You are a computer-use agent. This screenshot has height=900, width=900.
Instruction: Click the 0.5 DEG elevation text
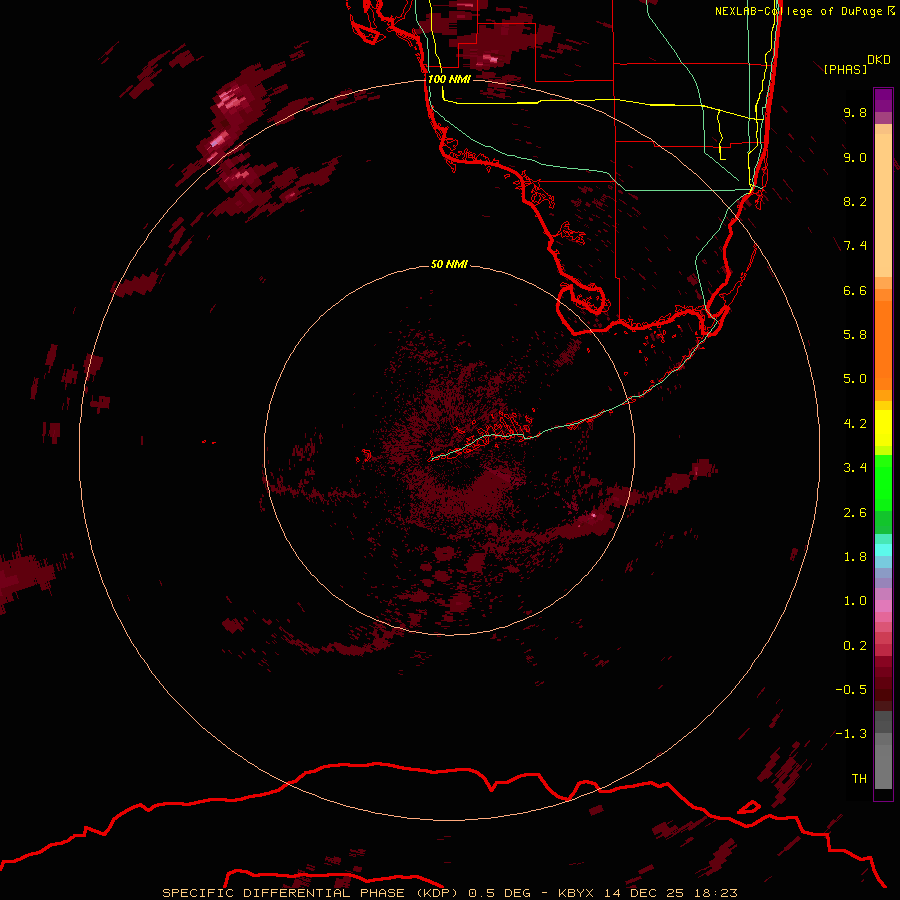click(x=499, y=893)
